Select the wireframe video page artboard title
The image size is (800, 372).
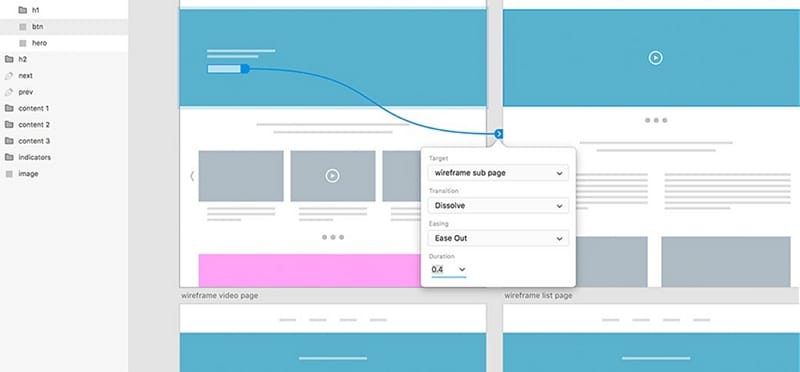(x=219, y=295)
